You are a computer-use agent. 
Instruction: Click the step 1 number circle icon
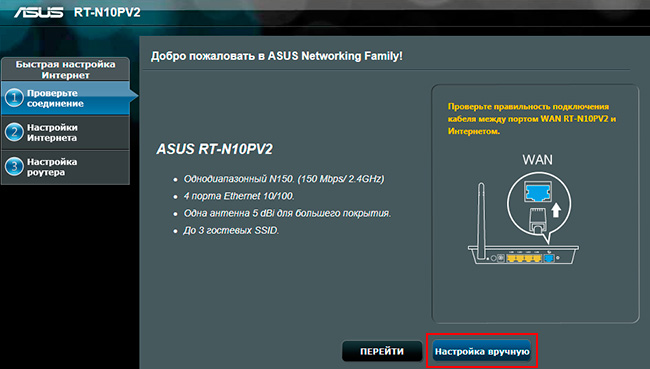pos(14,98)
